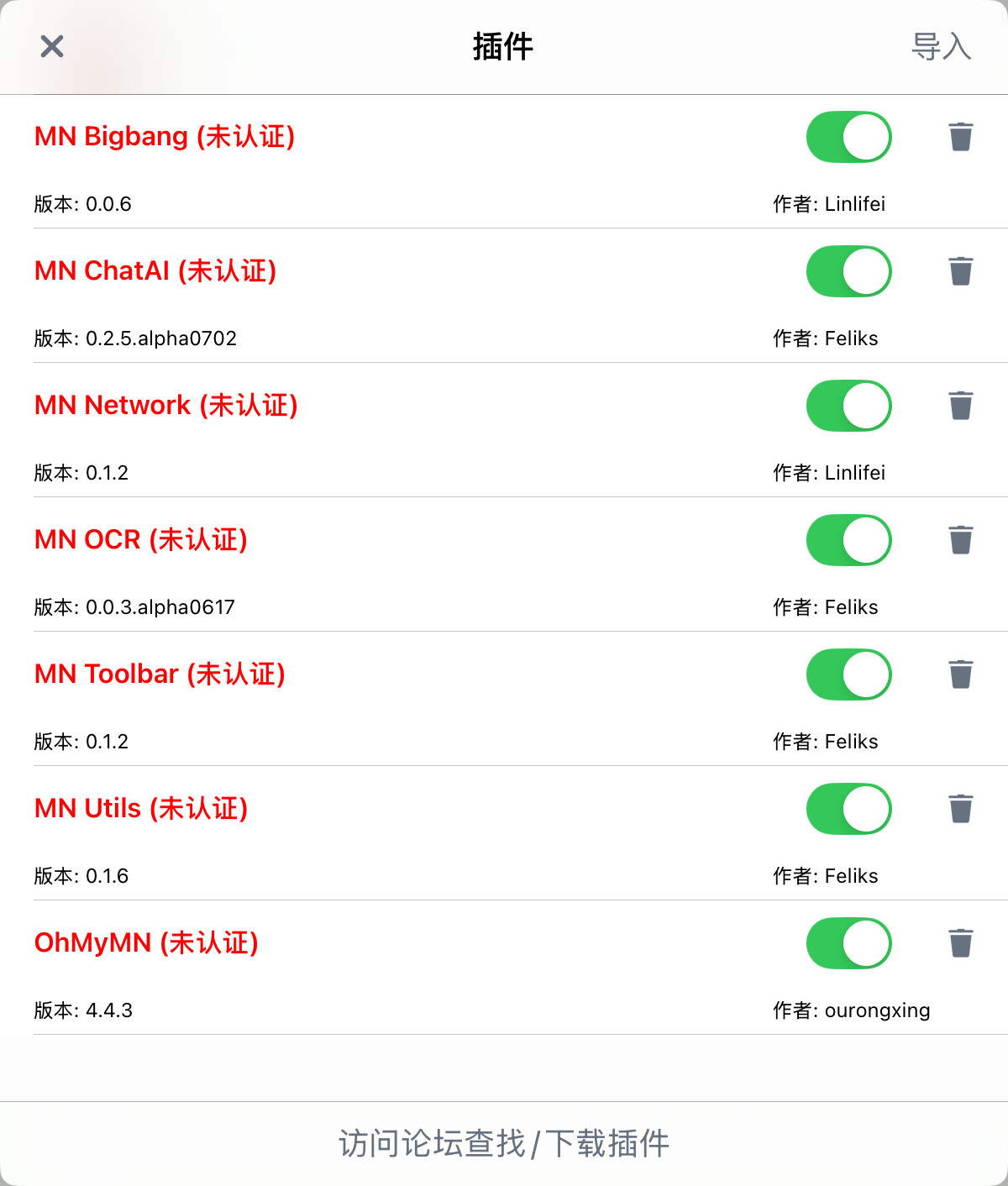This screenshot has height=1186, width=1008.
Task: Delete the MN ChatAI plugin
Action: tap(960, 271)
